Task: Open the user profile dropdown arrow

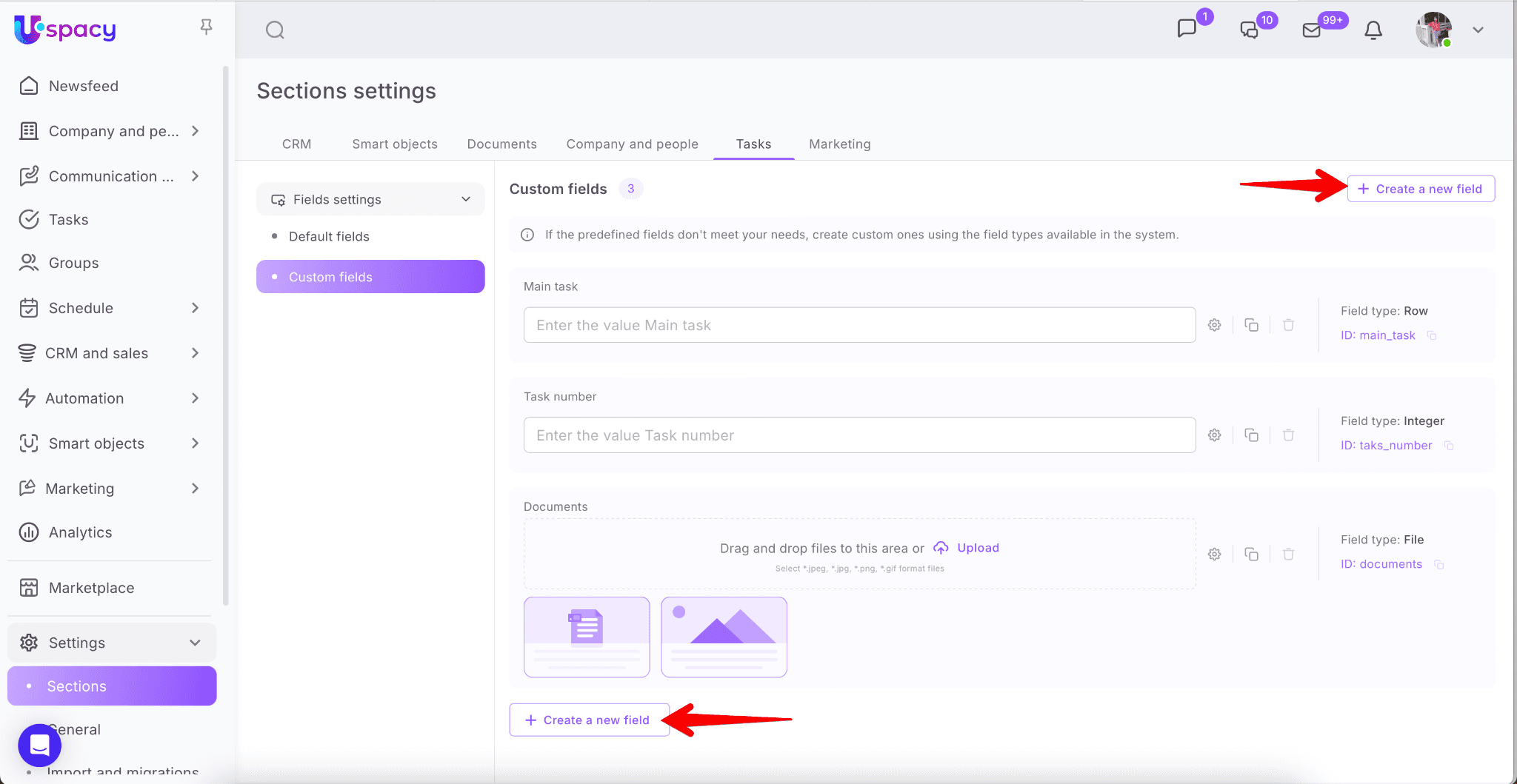Action: click(x=1478, y=30)
